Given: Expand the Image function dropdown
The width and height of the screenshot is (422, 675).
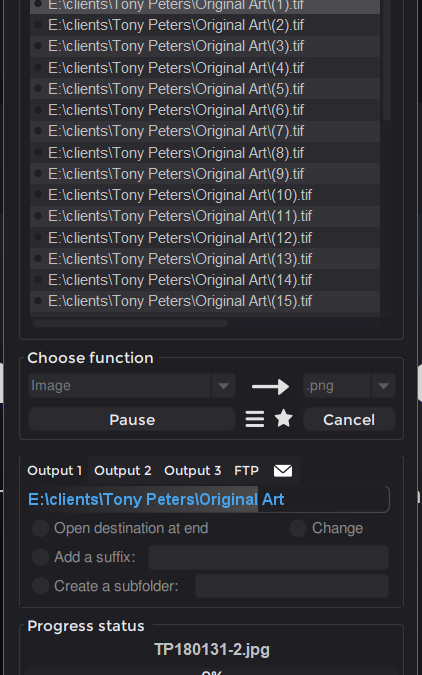Looking at the screenshot, I should [223, 386].
